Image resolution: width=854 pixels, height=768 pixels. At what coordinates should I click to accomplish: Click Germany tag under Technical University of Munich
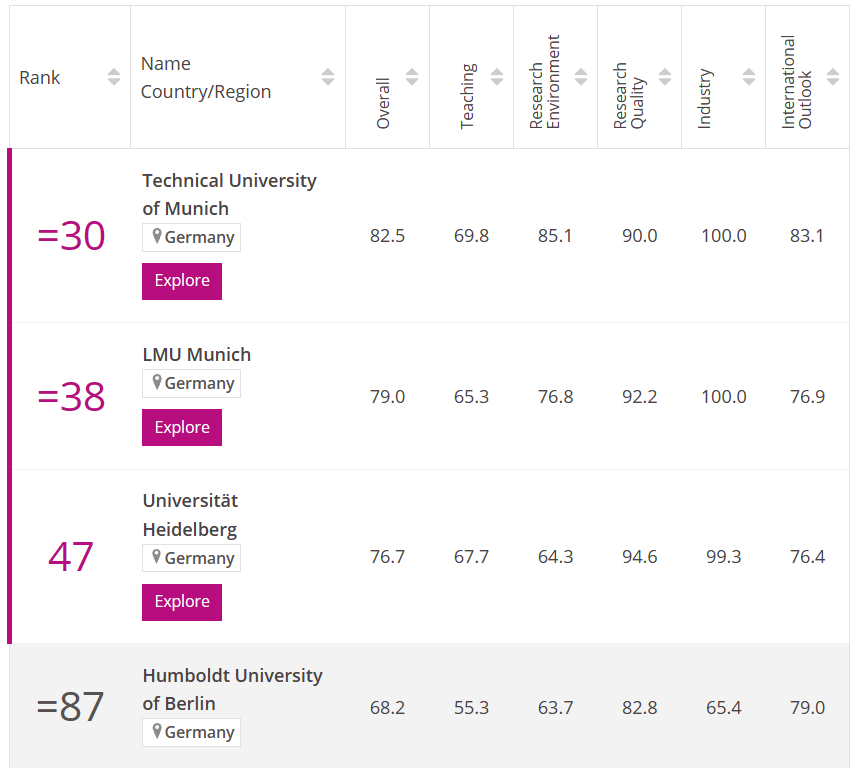(x=192, y=238)
